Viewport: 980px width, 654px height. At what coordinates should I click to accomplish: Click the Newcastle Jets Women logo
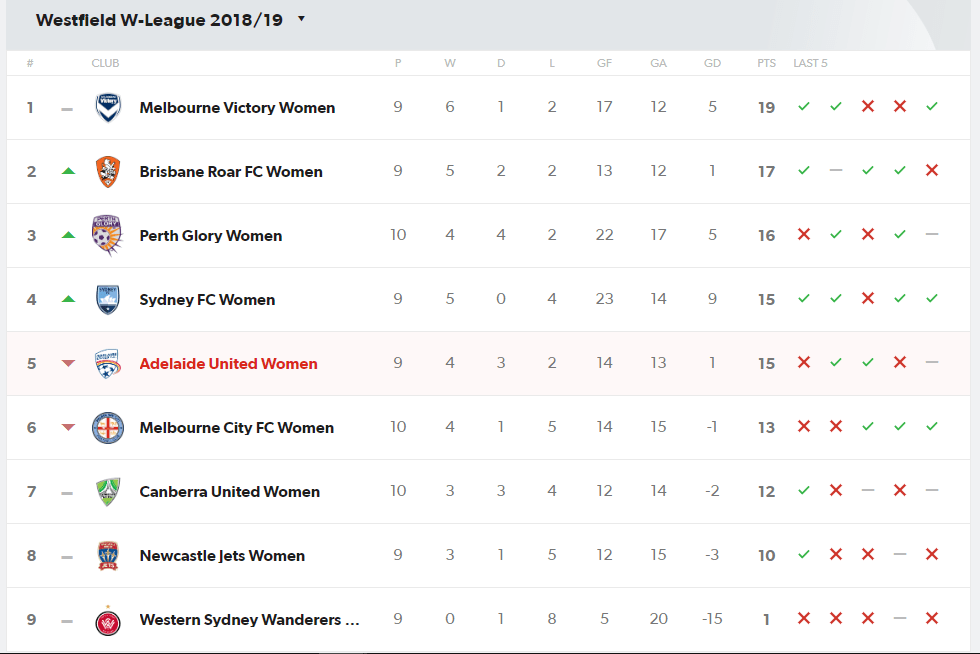[108, 555]
